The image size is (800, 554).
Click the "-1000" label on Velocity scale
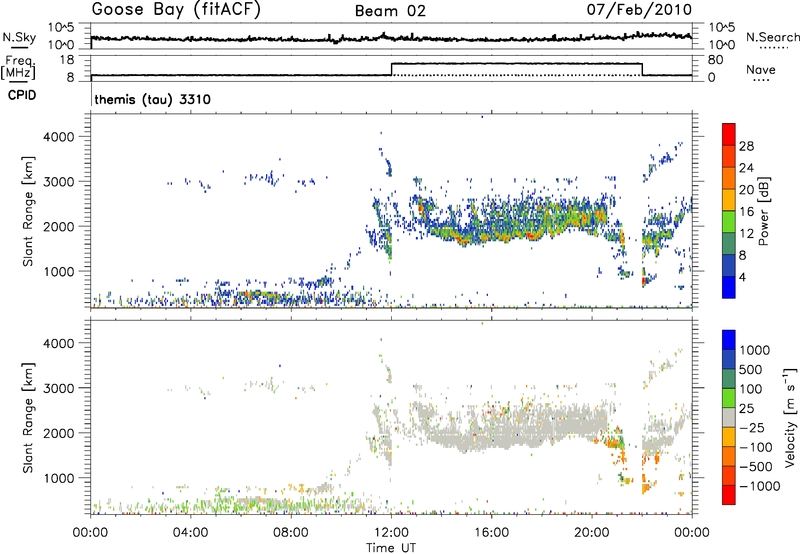759,486
